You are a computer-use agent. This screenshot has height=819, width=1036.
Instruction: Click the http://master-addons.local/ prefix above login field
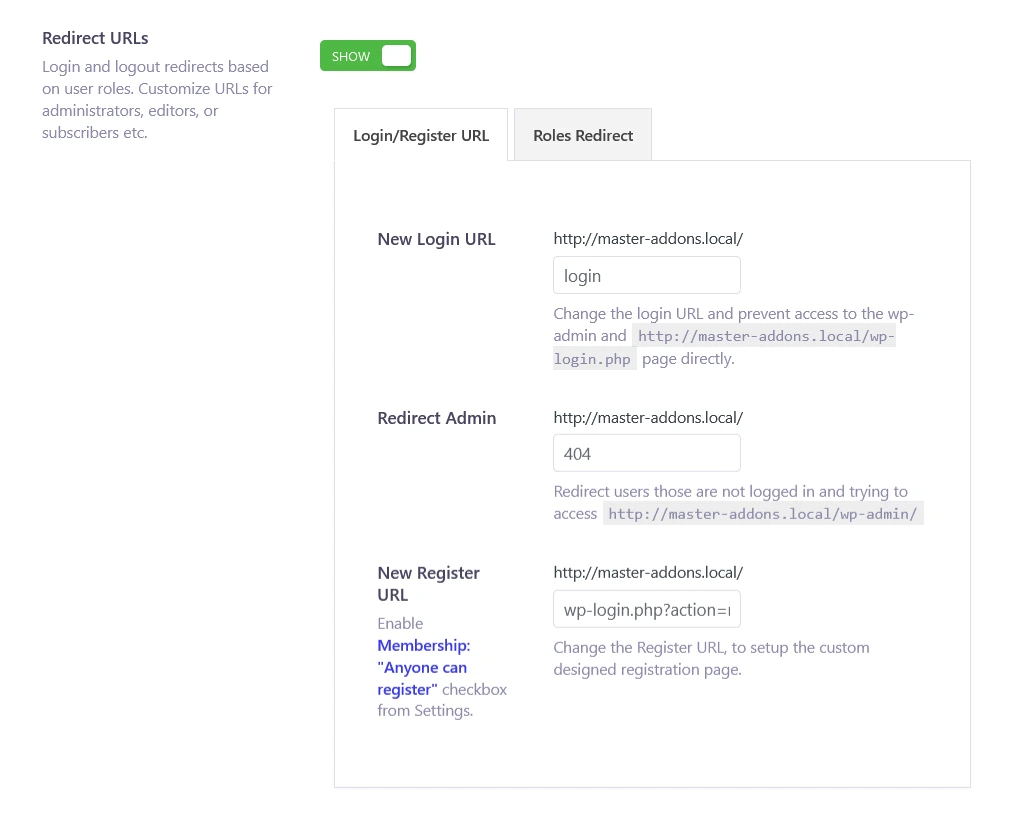pyautogui.click(x=648, y=238)
